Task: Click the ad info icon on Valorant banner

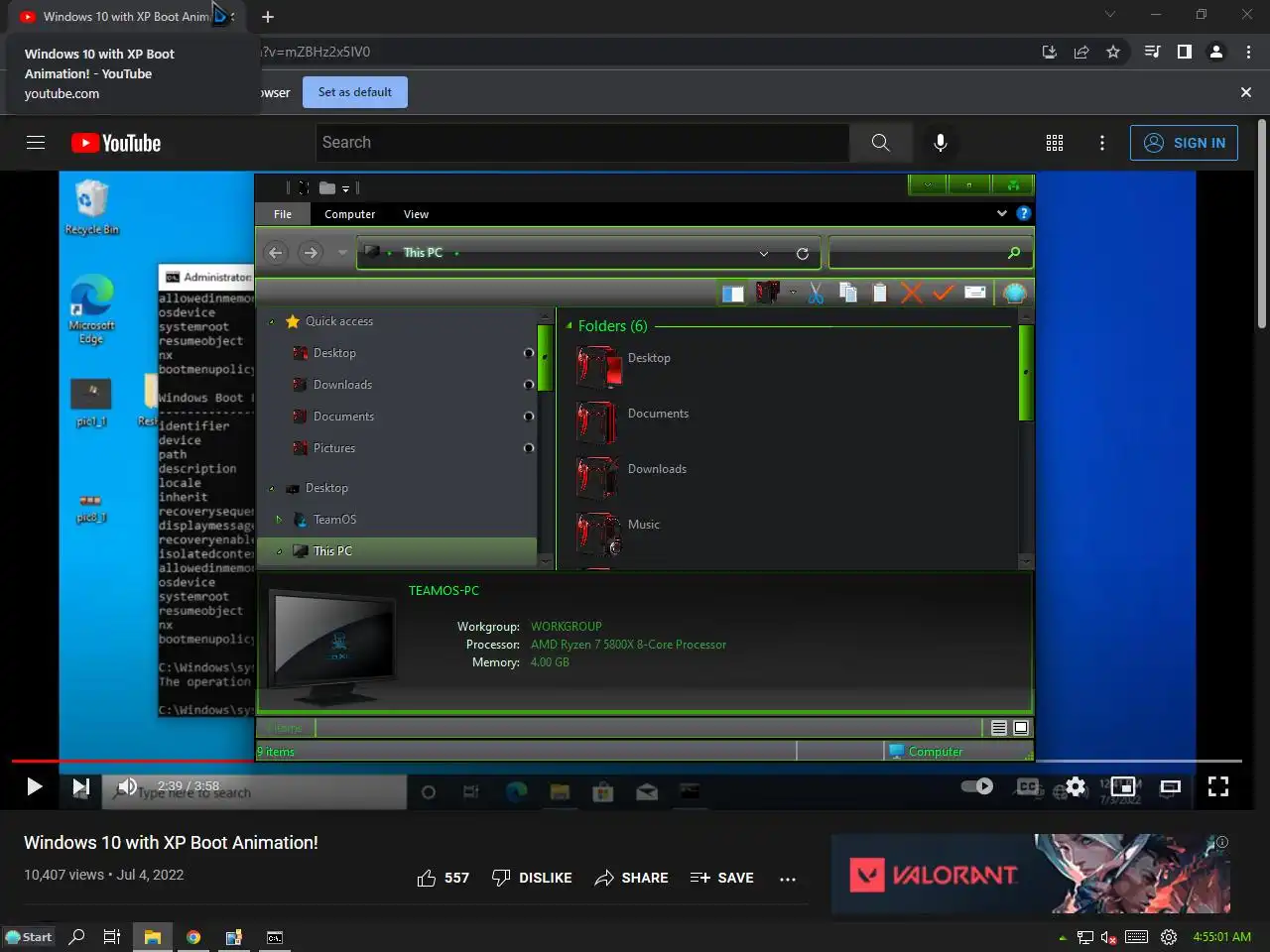Action: pos(1222,842)
